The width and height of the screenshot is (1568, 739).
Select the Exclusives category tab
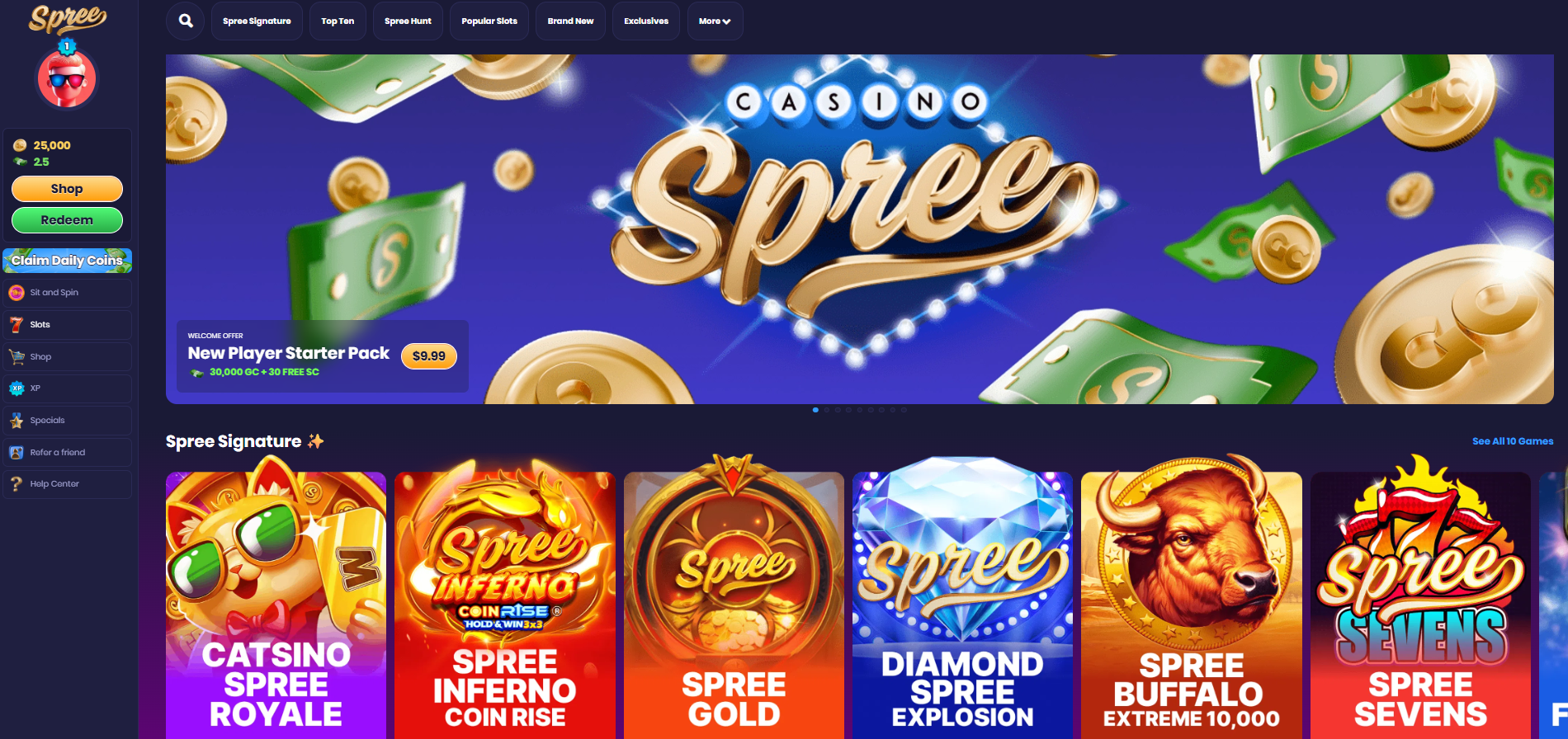point(646,21)
